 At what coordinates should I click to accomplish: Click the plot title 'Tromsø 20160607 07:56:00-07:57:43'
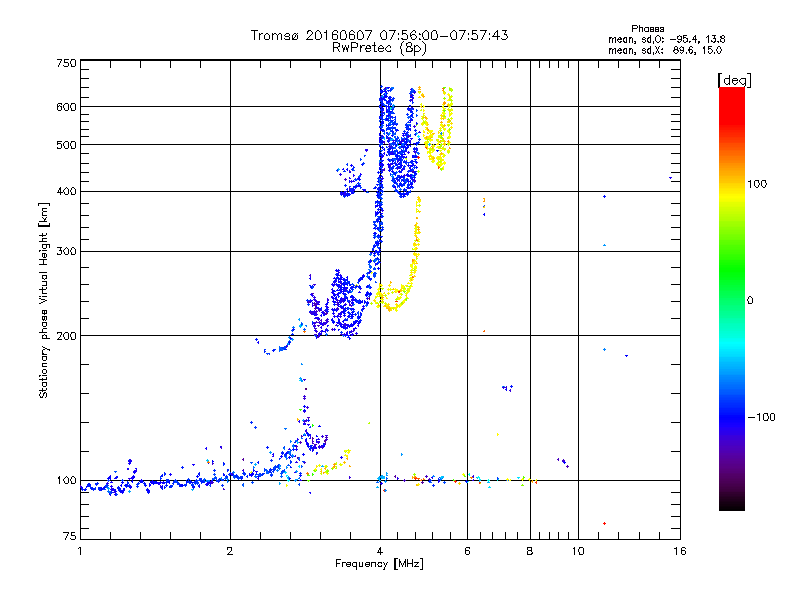pos(379,35)
